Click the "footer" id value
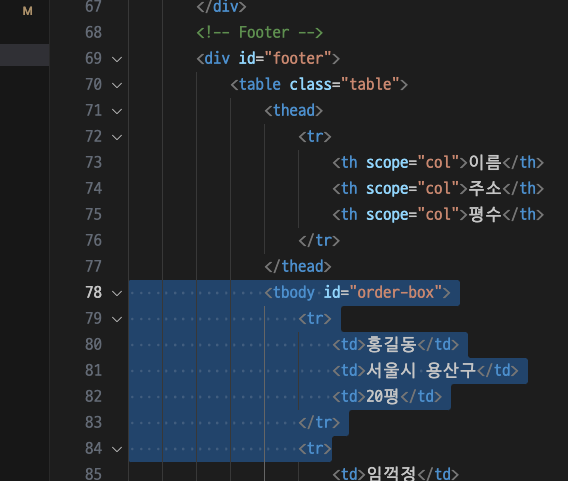This screenshot has width=568, height=481. click(x=298, y=58)
